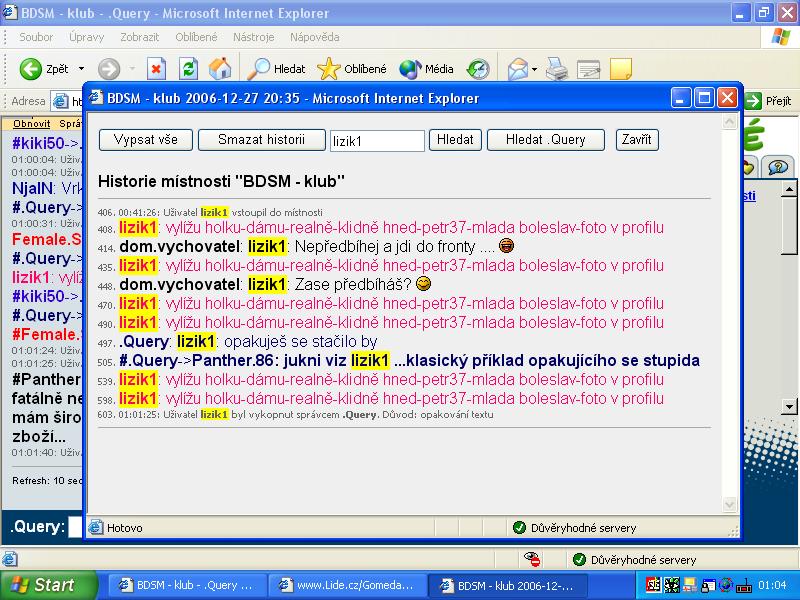
Task: Open the Soubor menu
Action: point(36,37)
